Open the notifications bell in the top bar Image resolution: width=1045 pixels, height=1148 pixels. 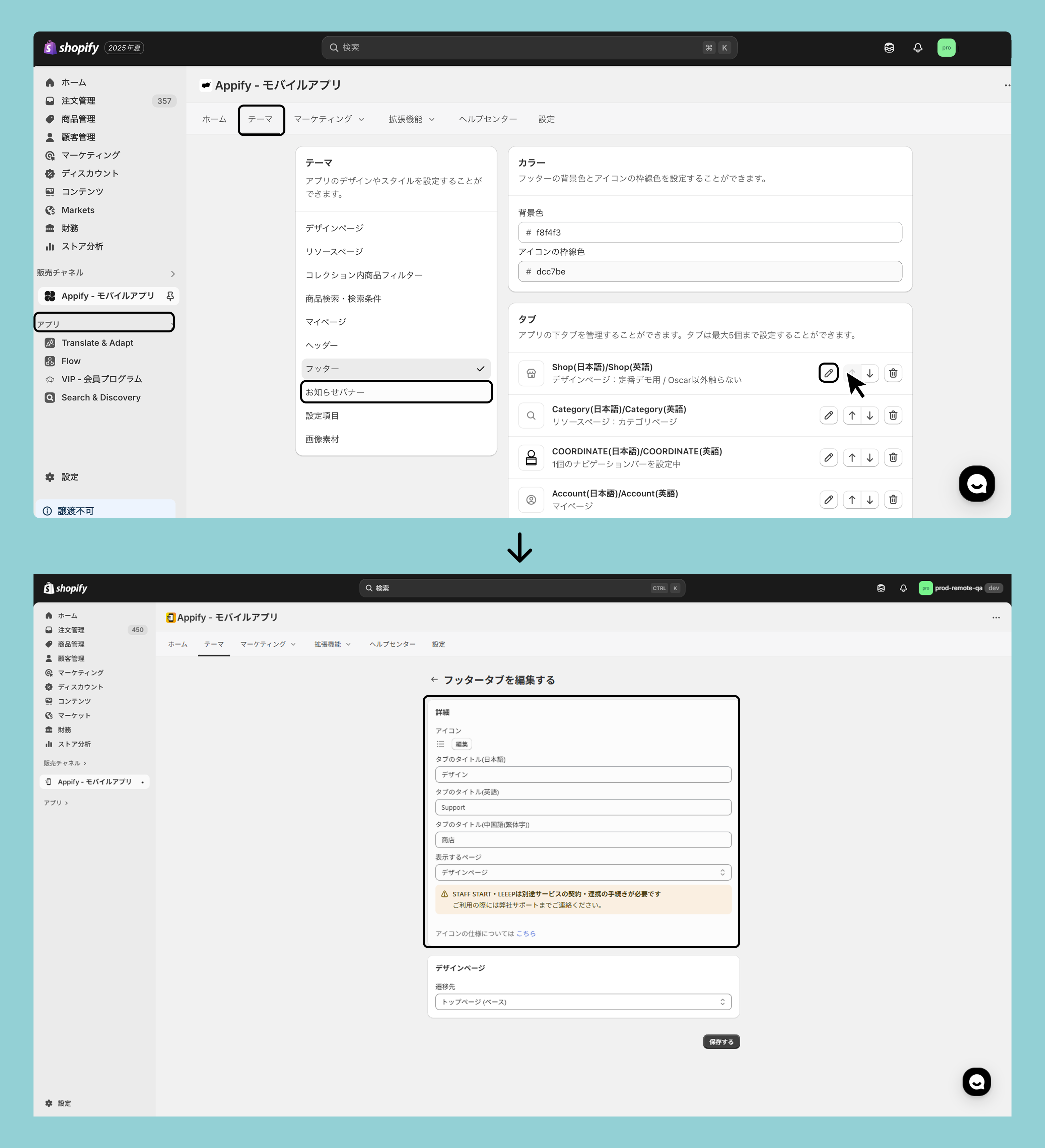(917, 48)
